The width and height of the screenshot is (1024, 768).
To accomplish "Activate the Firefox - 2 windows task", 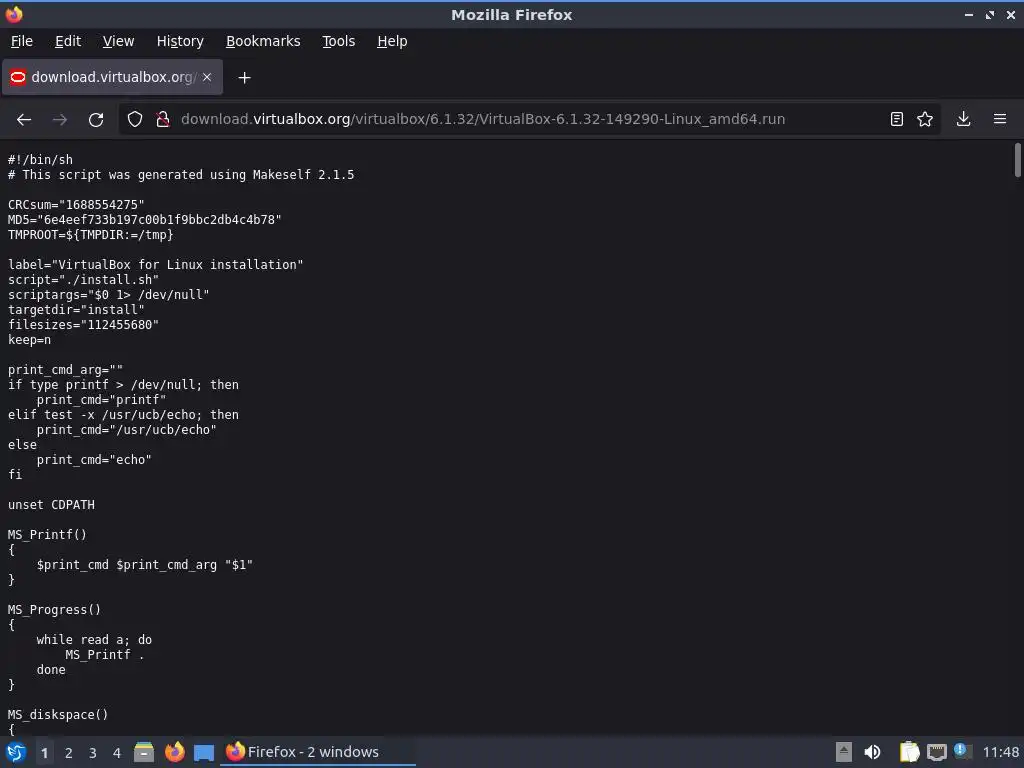I will click(x=318, y=752).
